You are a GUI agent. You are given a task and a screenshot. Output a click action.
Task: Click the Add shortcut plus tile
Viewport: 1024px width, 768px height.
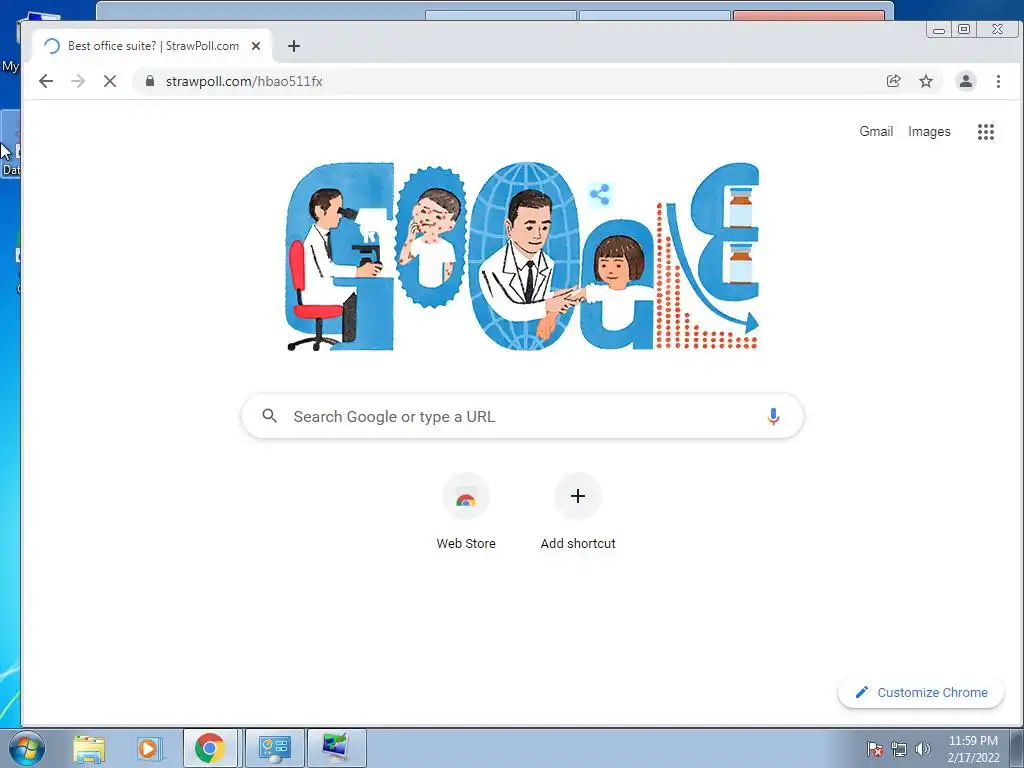[578, 513]
